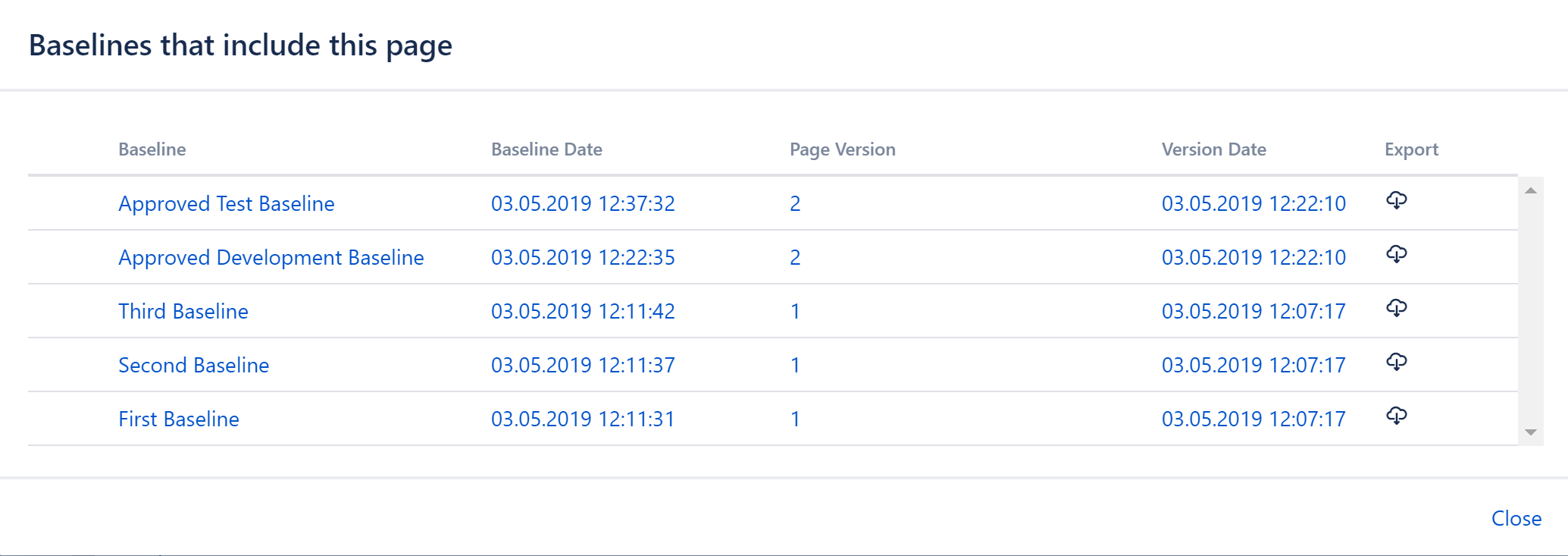Click the Baseline Date column header
Viewport: 1568px width, 556px height.
546,149
